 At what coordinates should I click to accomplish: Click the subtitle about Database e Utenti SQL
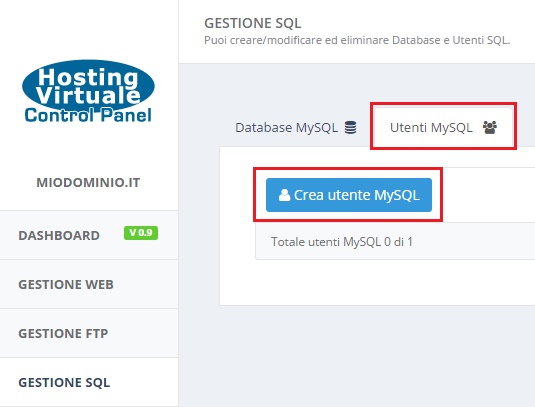click(357, 40)
